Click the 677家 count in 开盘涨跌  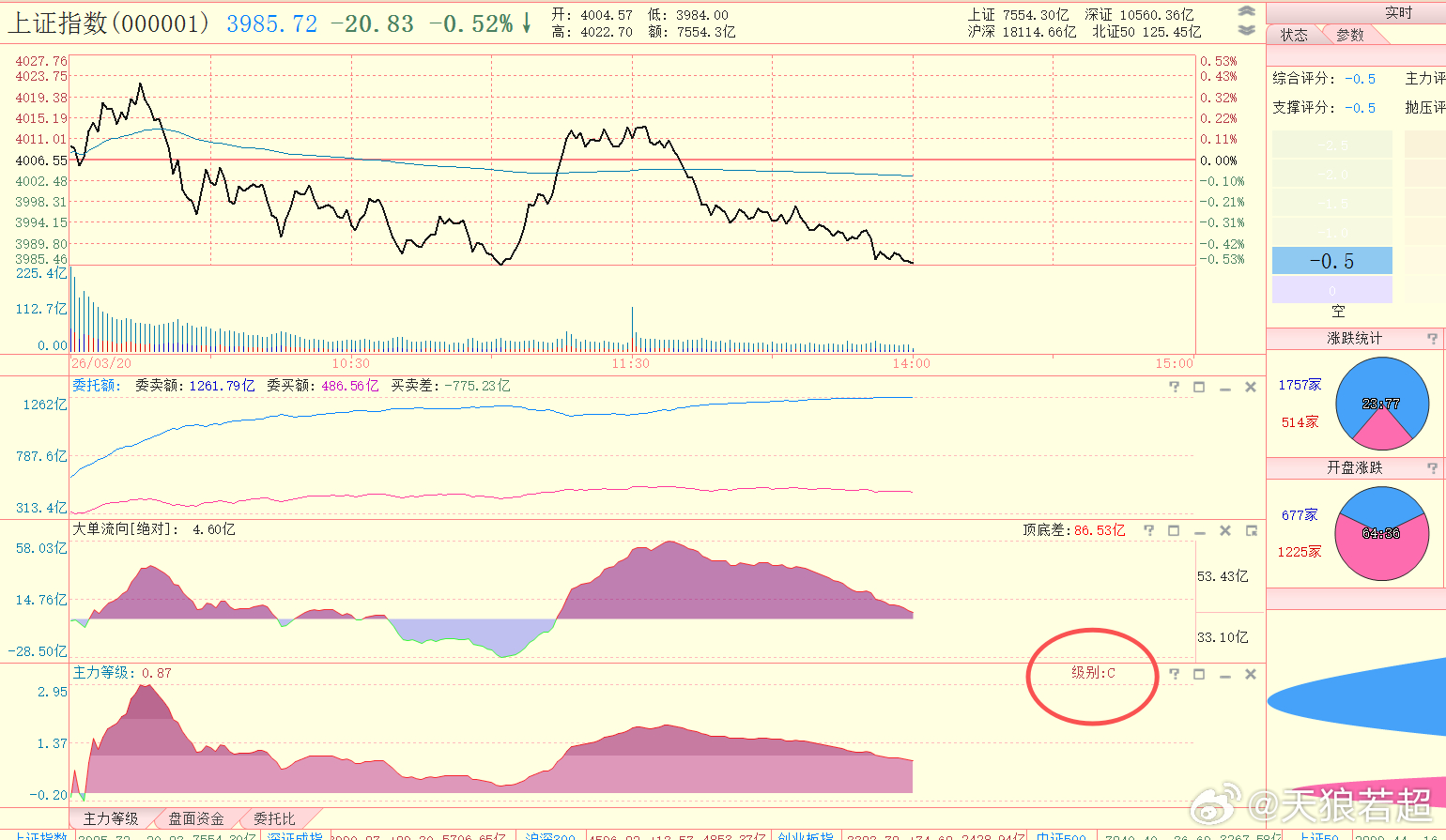(x=1300, y=515)
